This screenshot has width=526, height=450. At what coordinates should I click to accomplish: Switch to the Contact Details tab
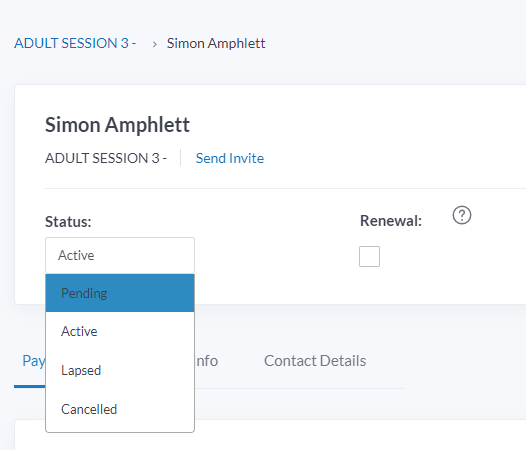click(x=315, y=361)
